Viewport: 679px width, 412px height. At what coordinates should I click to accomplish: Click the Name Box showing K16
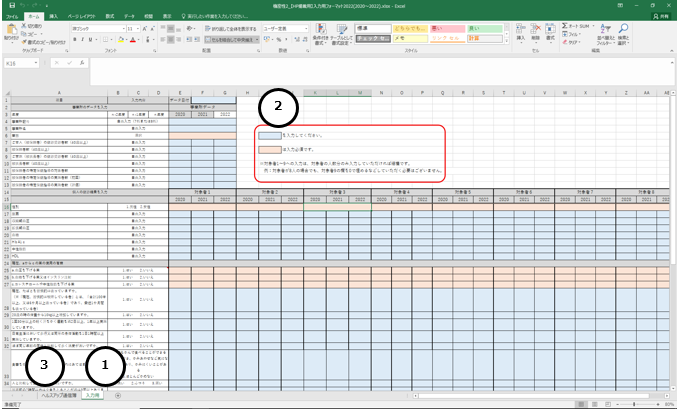[20, 64]
